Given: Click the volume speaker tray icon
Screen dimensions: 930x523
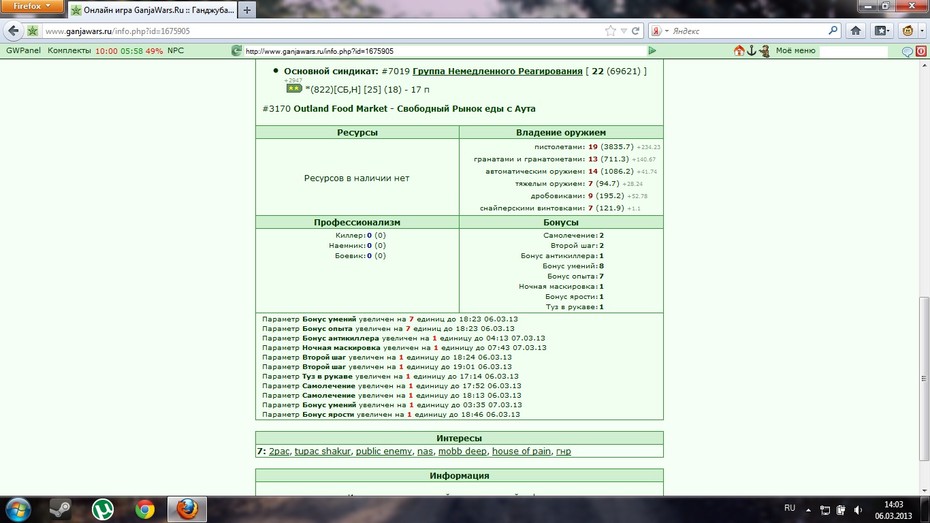Looking at the screenshot, I should (858, 510).
